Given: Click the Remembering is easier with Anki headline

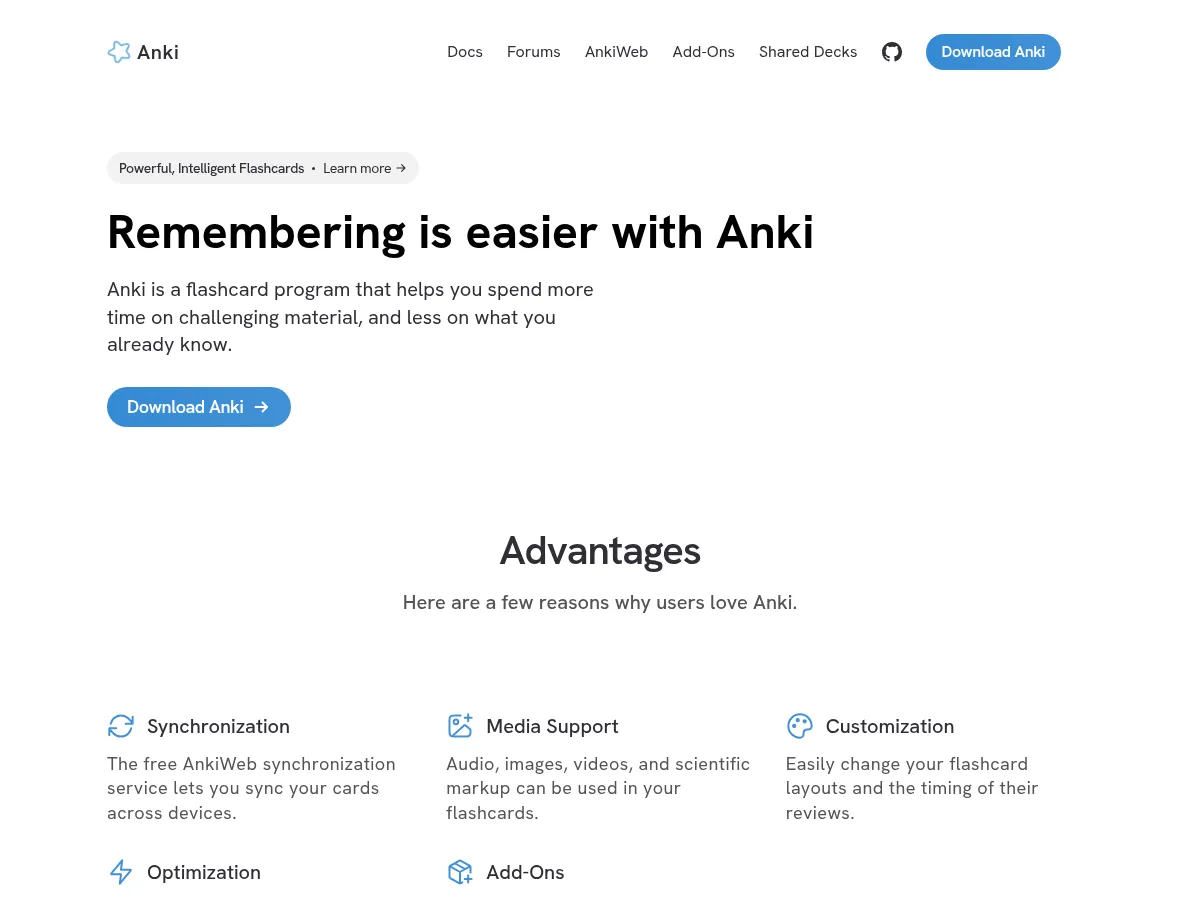Looking at the screenshot, I should click(460, 231).
